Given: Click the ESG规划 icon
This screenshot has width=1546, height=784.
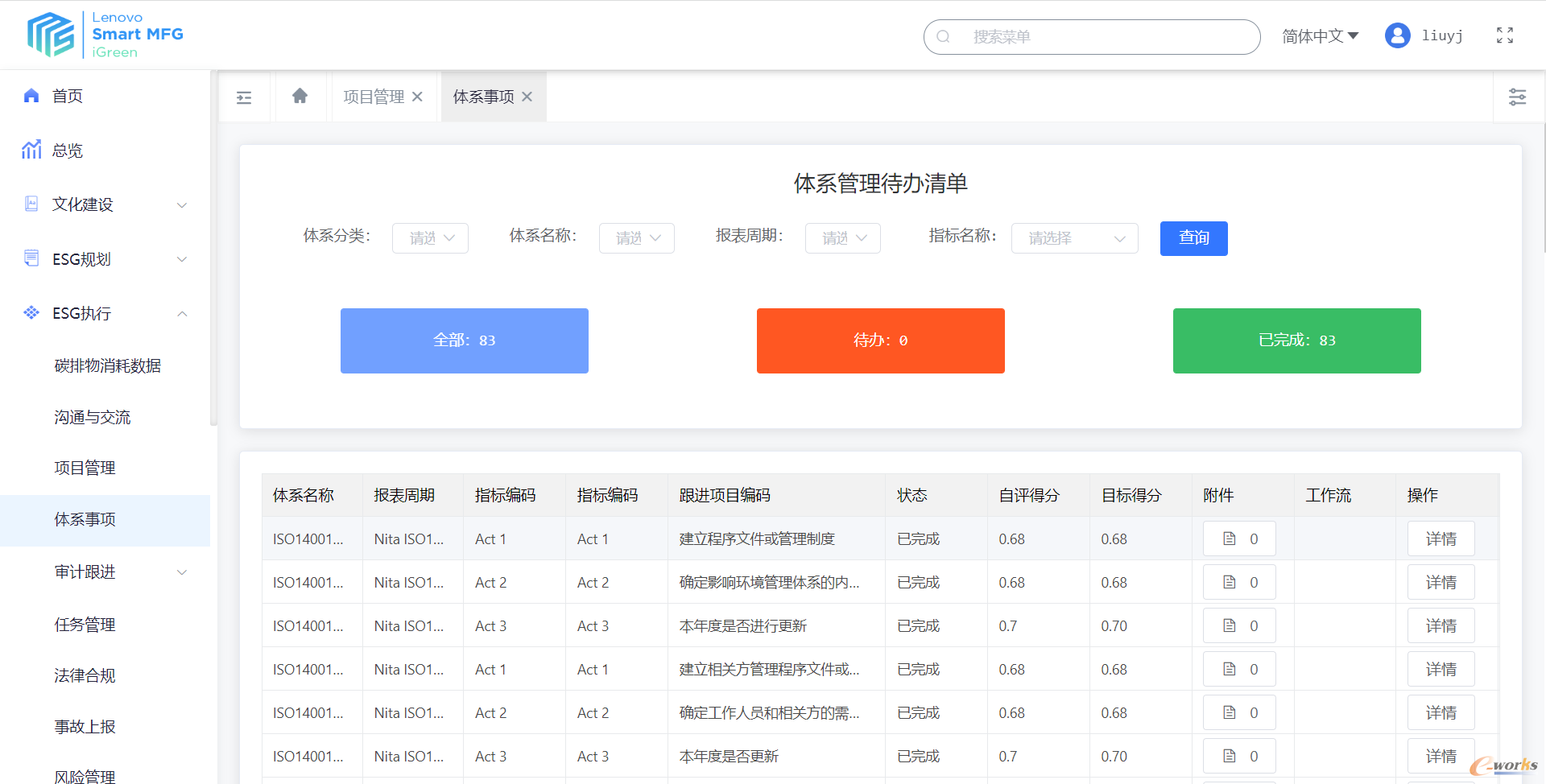Looking at the screenshot, I should pyautogui.click(x=31, y=258).
